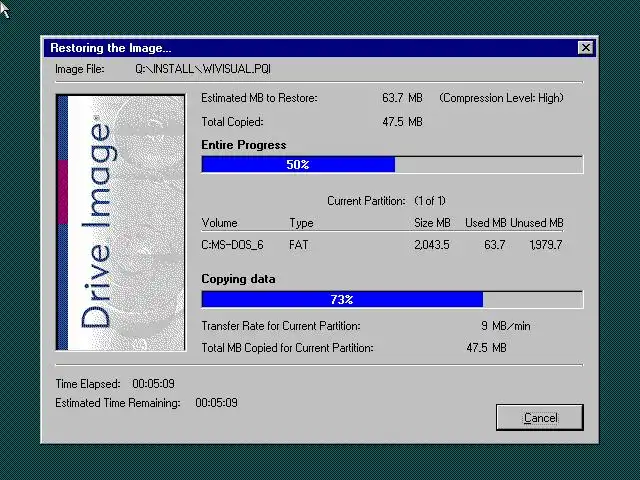This screenshot has height=480, width=640.
Task: Click the Volume column header
Action: click(220, 223)
